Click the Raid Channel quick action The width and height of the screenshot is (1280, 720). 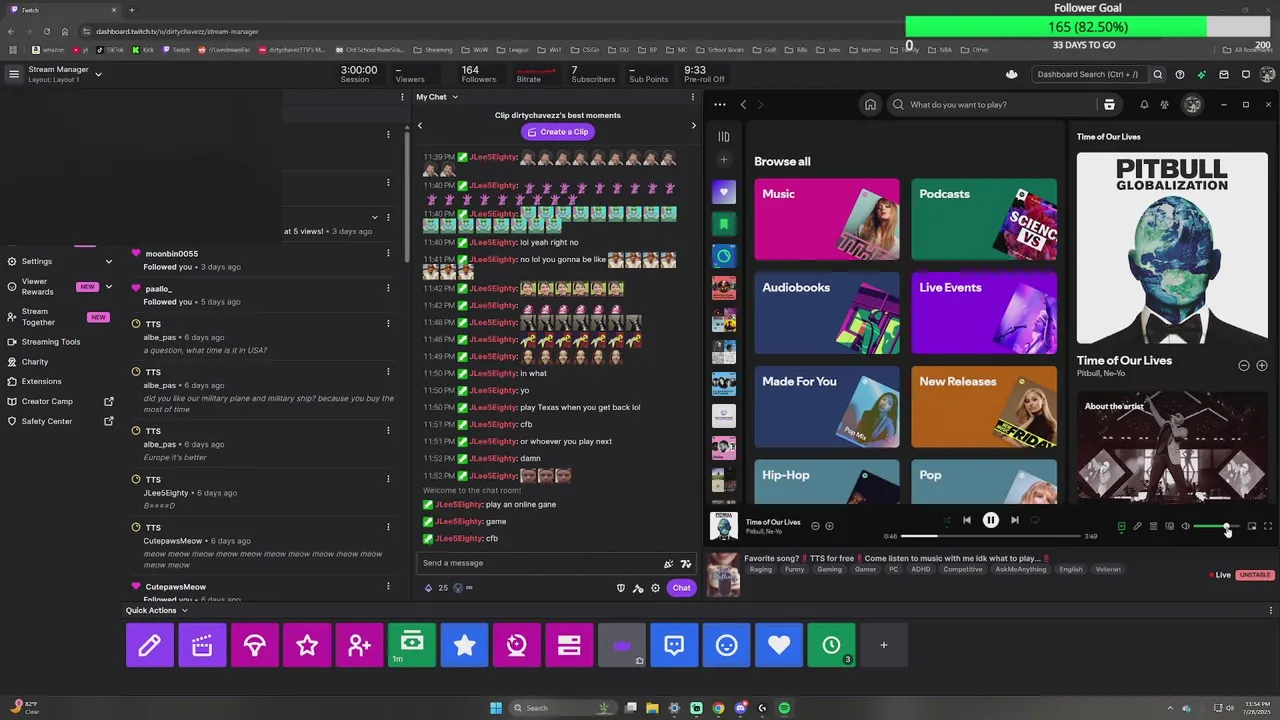pos(254,645)
